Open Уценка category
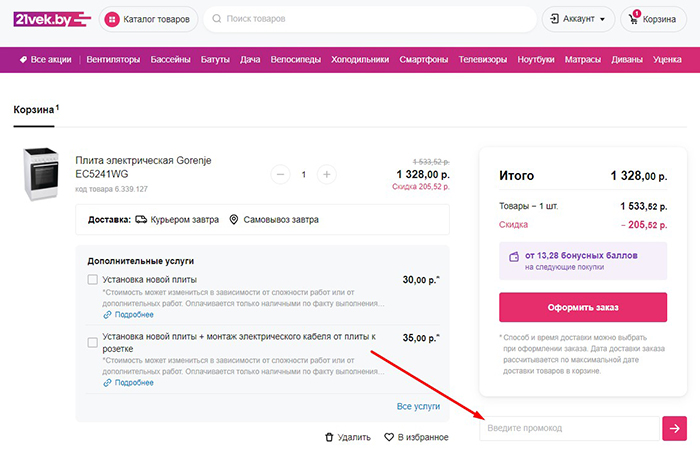The image size is (700, 452). pos(667,59)
